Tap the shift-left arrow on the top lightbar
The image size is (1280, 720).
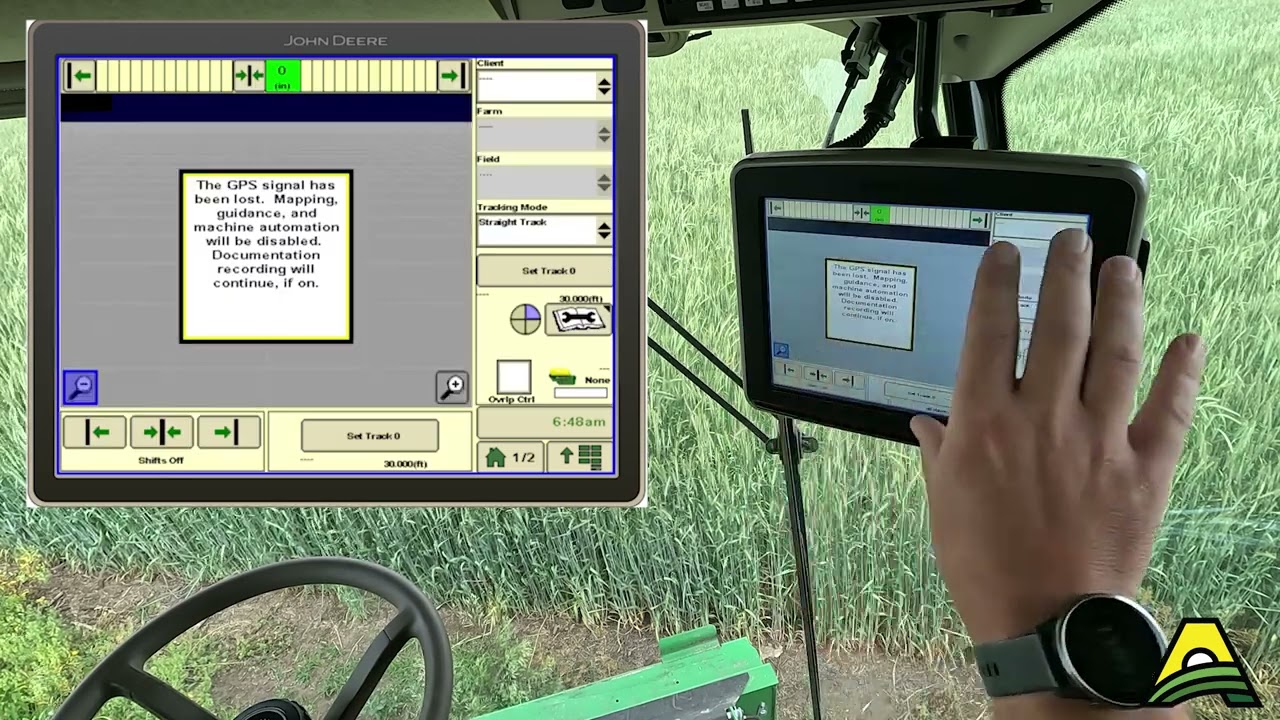point(81,76)
